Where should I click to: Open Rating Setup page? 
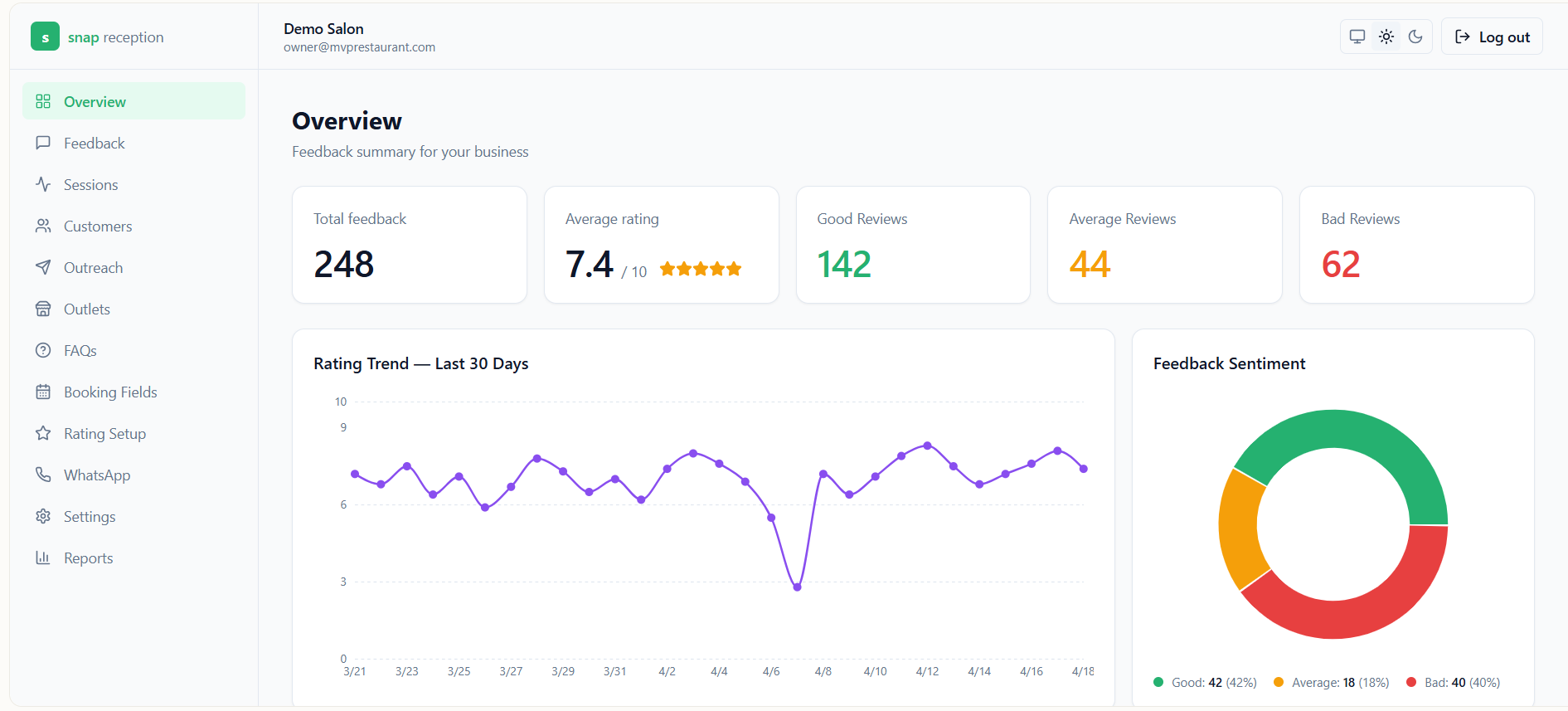(x=133, y=433)
